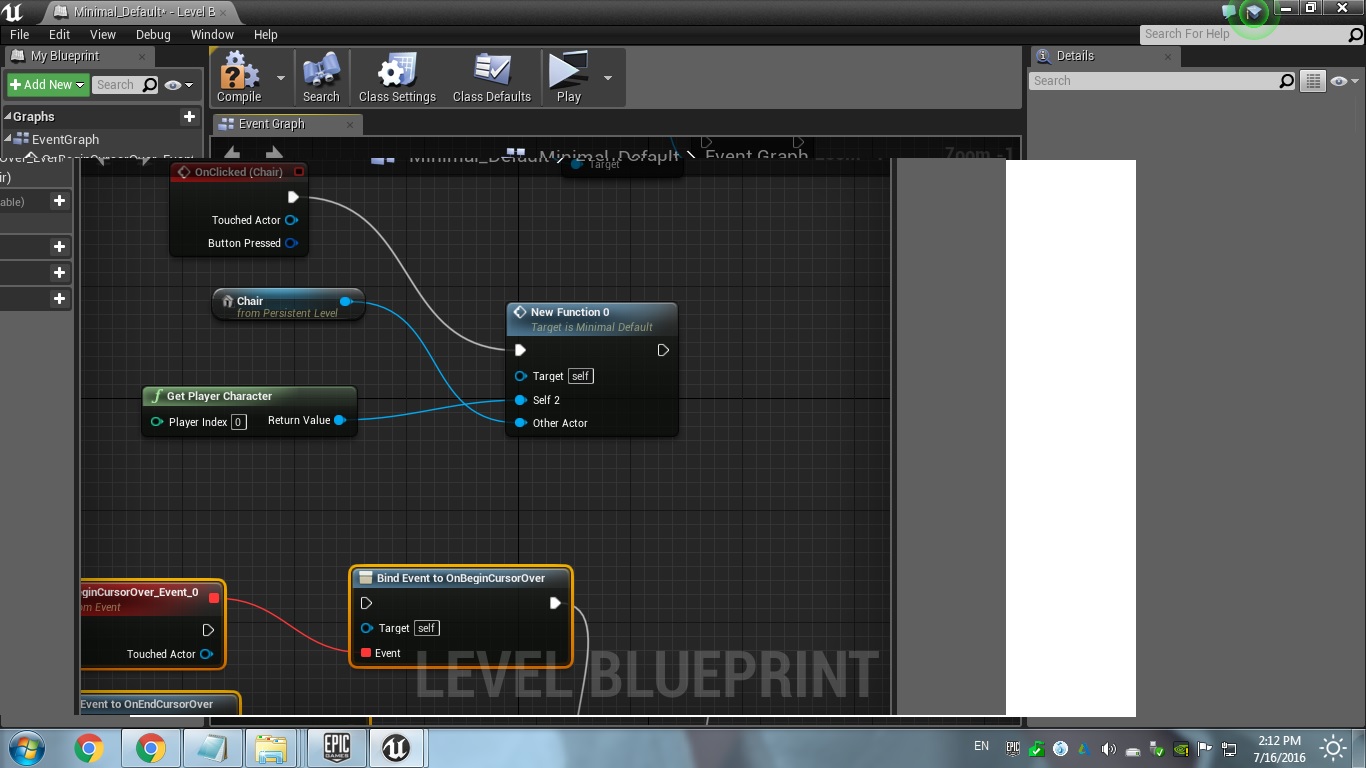Open the File menu
The width and height of the screenshot is (1366, 768).
pyautogui.click(x=19, y=34)
